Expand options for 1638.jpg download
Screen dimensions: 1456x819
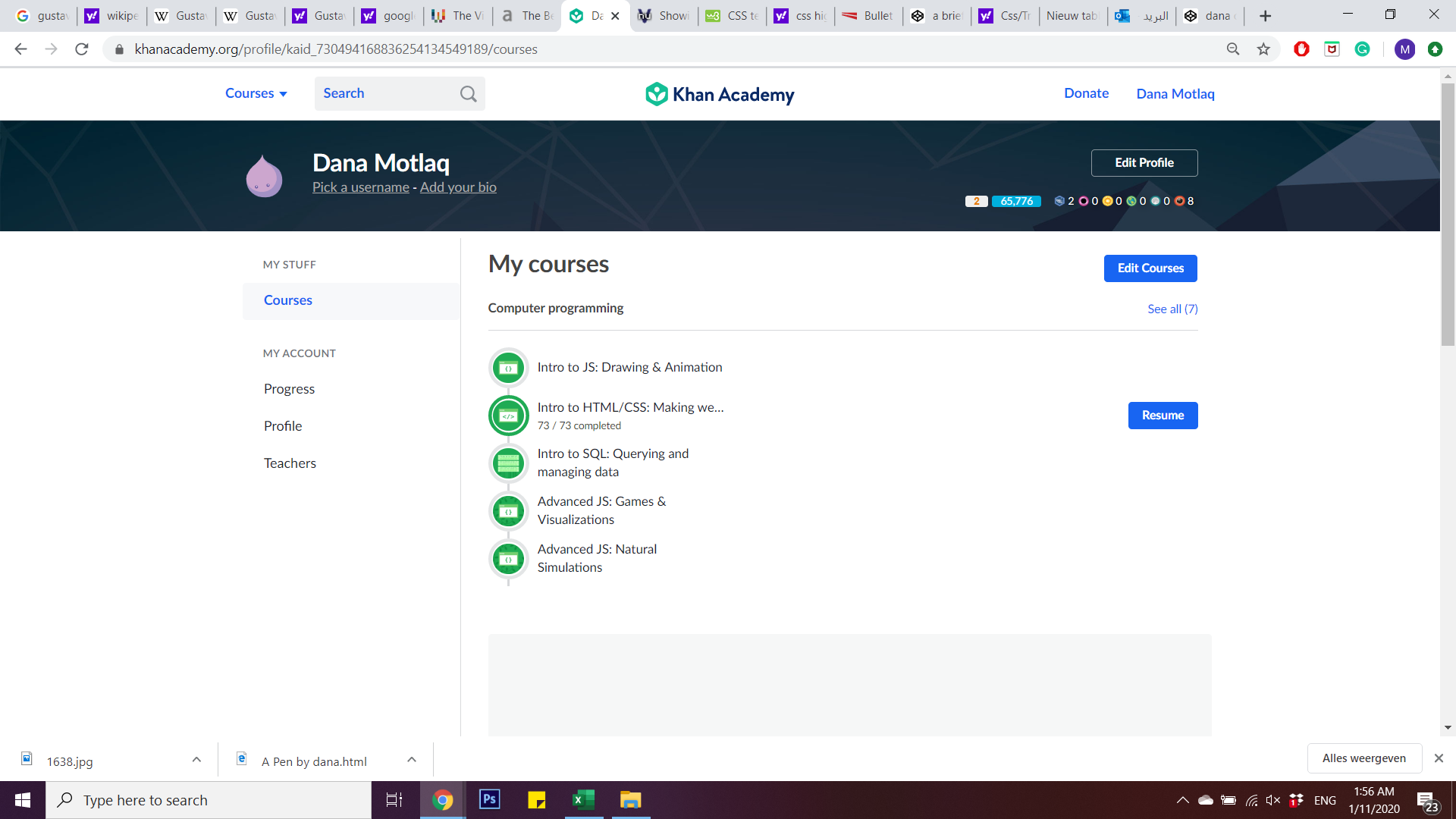pyautogui.click(x=196, y=760)
